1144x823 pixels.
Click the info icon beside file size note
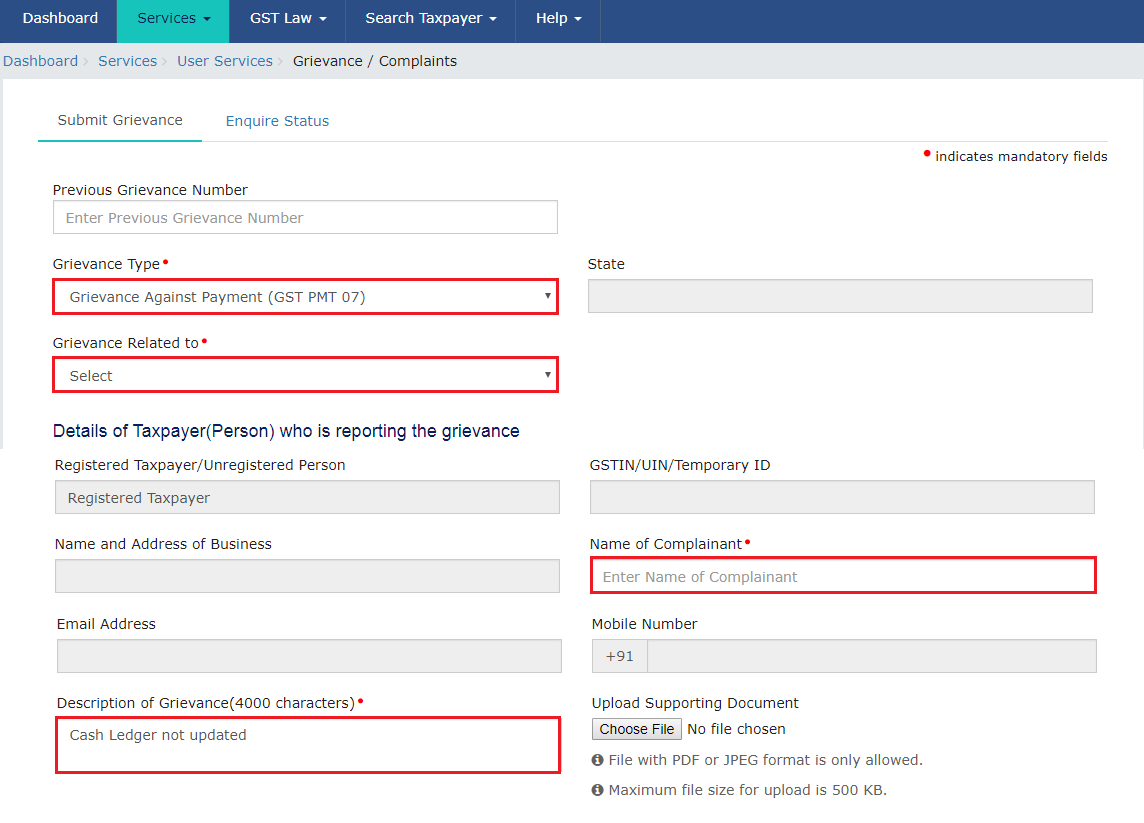tap(597, 791)
